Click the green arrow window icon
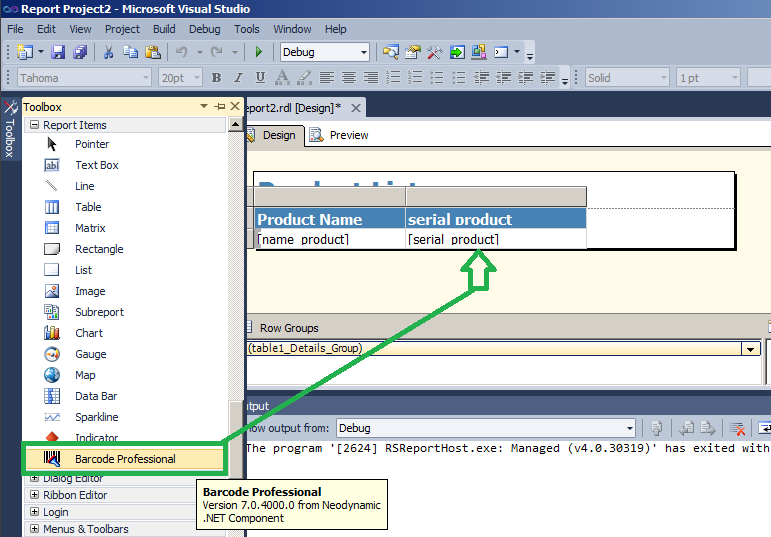 point(457,52)
